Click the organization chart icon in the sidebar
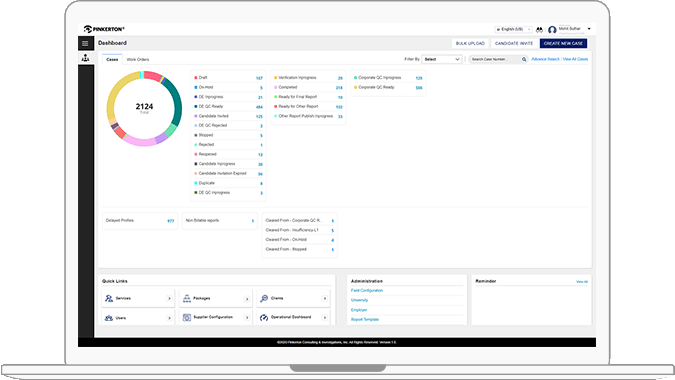Image resolution: width=675 pixels, height=380 pixels. tap(86, 58)
